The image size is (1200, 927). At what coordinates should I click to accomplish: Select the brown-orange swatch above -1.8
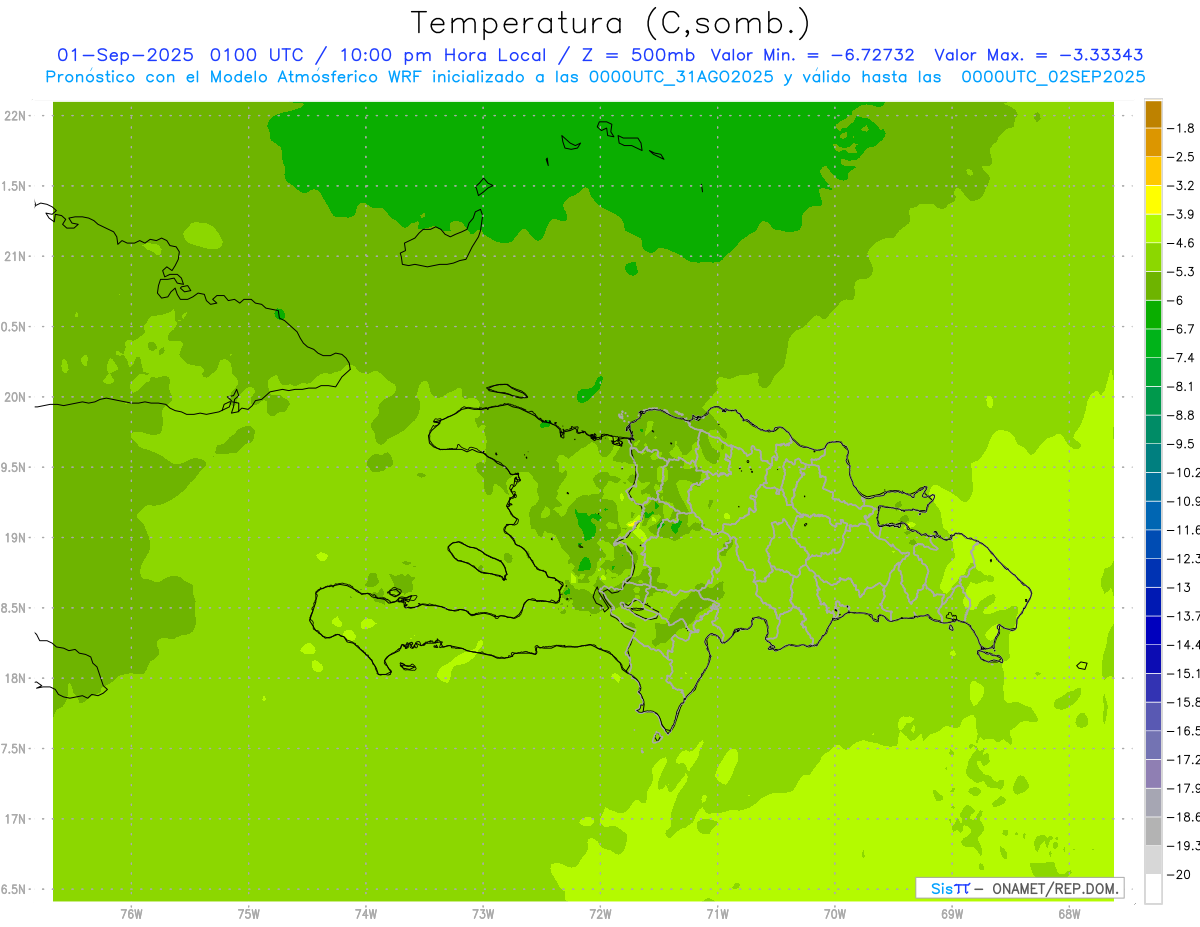pyautogui.click(x=1153, y=114)
